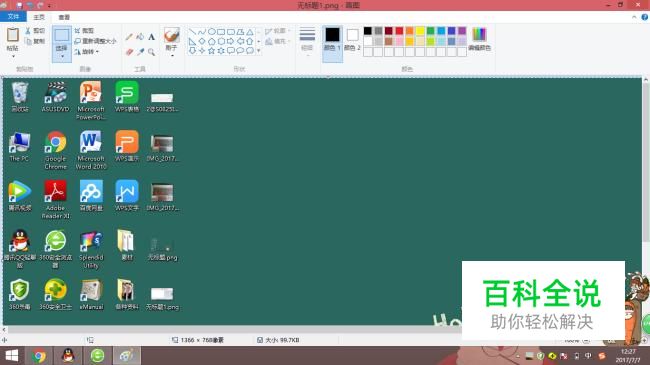Switch to the Home ribbon tab
Screen dimensions: 650x365
pos(39,17)
